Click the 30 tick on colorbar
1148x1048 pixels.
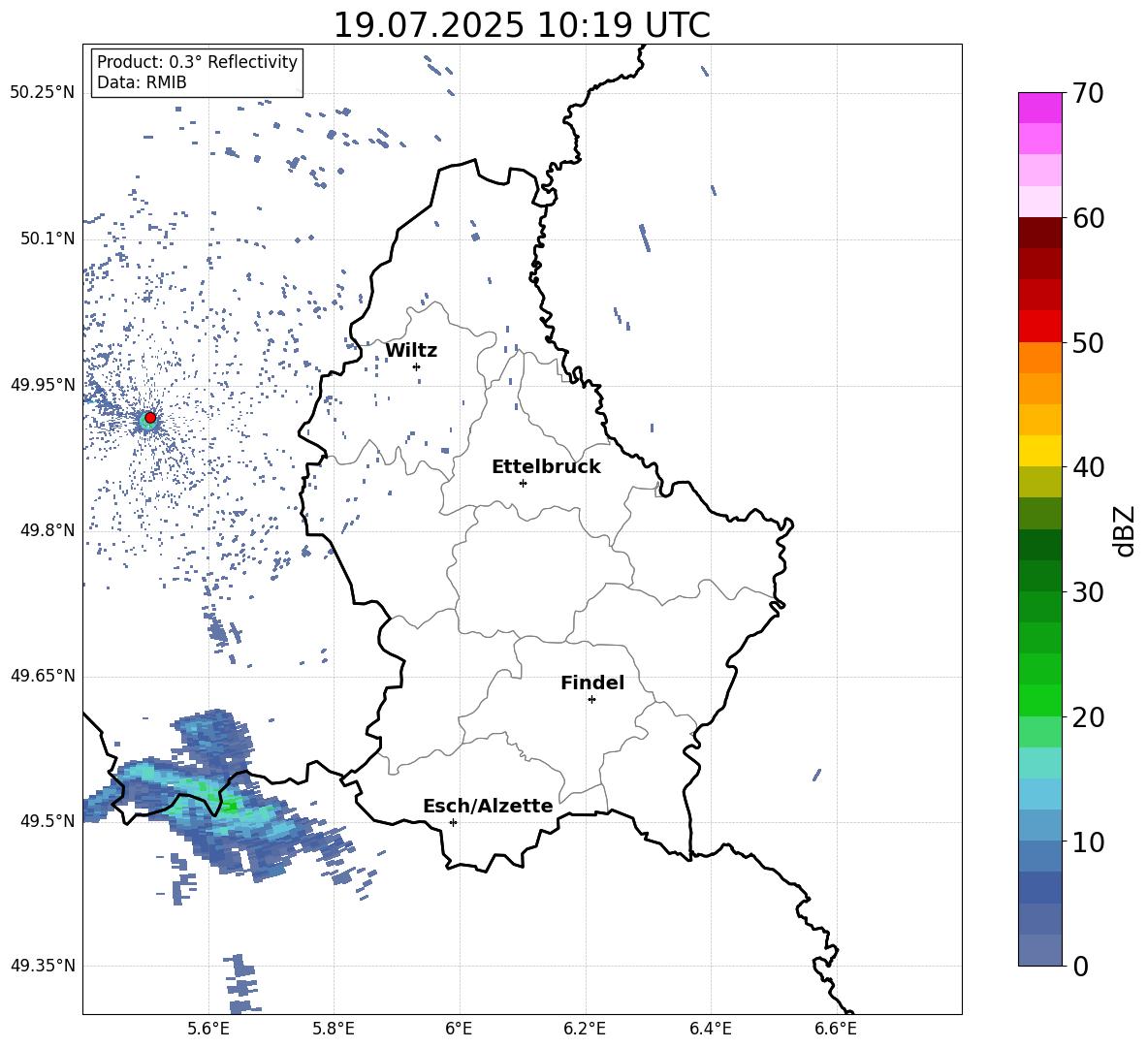coord(1088,592)
